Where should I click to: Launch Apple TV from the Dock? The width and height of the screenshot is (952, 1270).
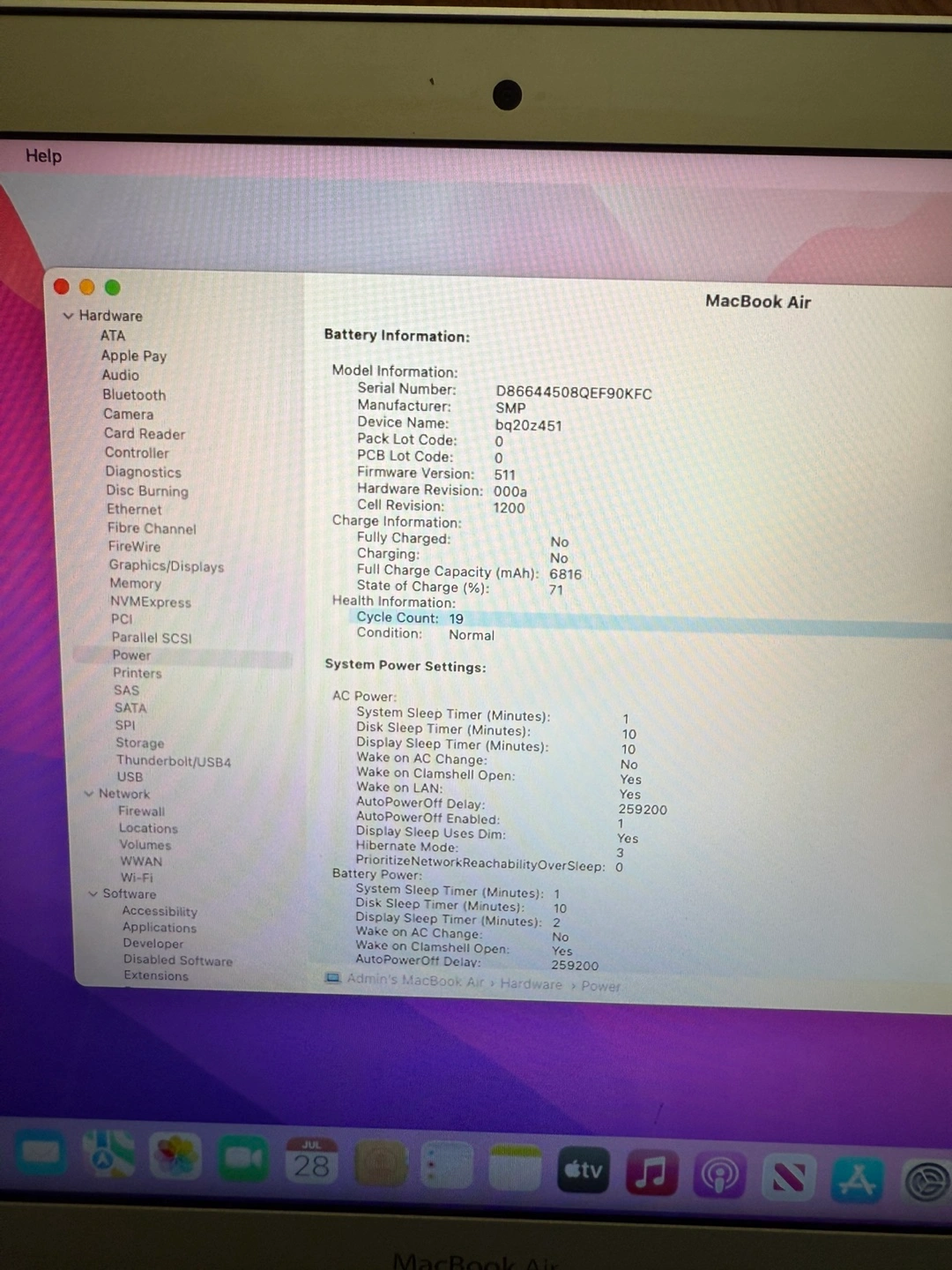(583, 1169)
